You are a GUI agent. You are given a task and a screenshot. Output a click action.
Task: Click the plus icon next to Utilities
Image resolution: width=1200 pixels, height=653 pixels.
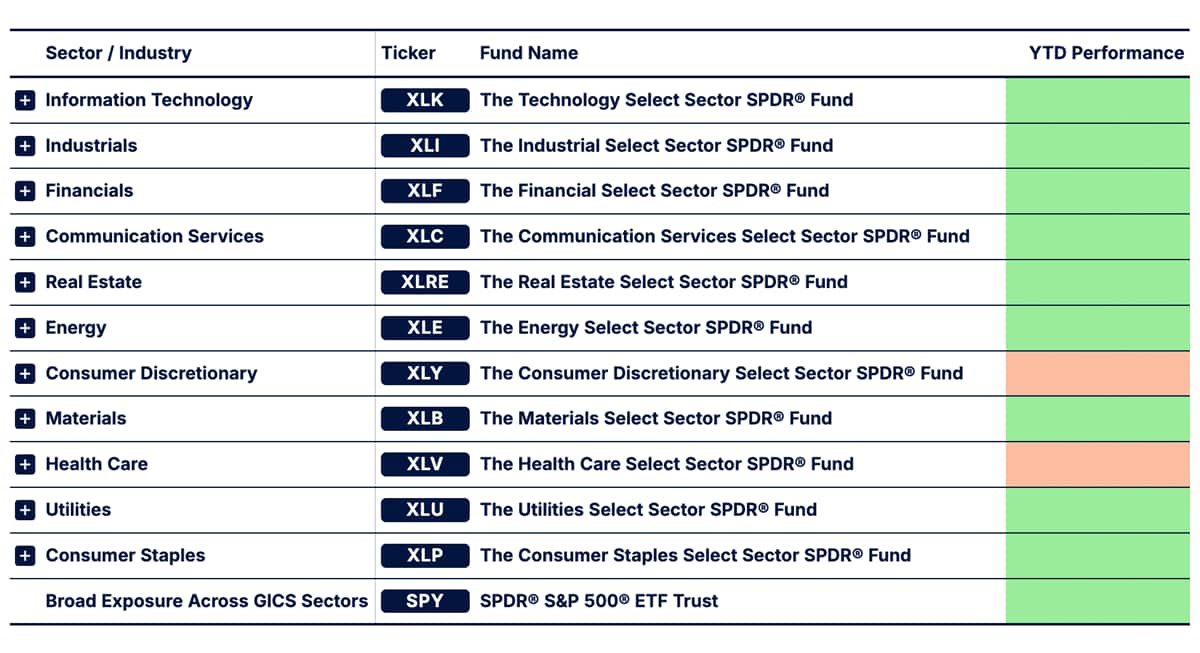(x=26, y=510)
